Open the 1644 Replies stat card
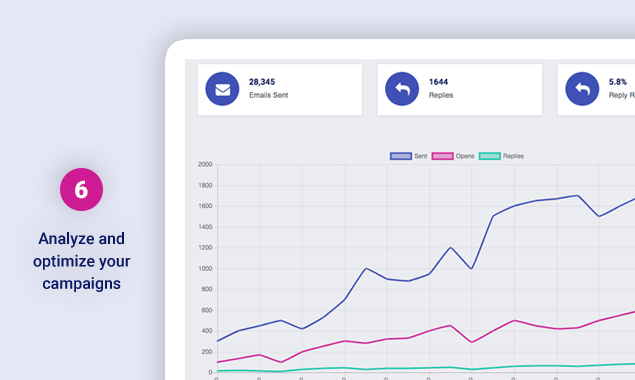635x380 pixels. 460,90
